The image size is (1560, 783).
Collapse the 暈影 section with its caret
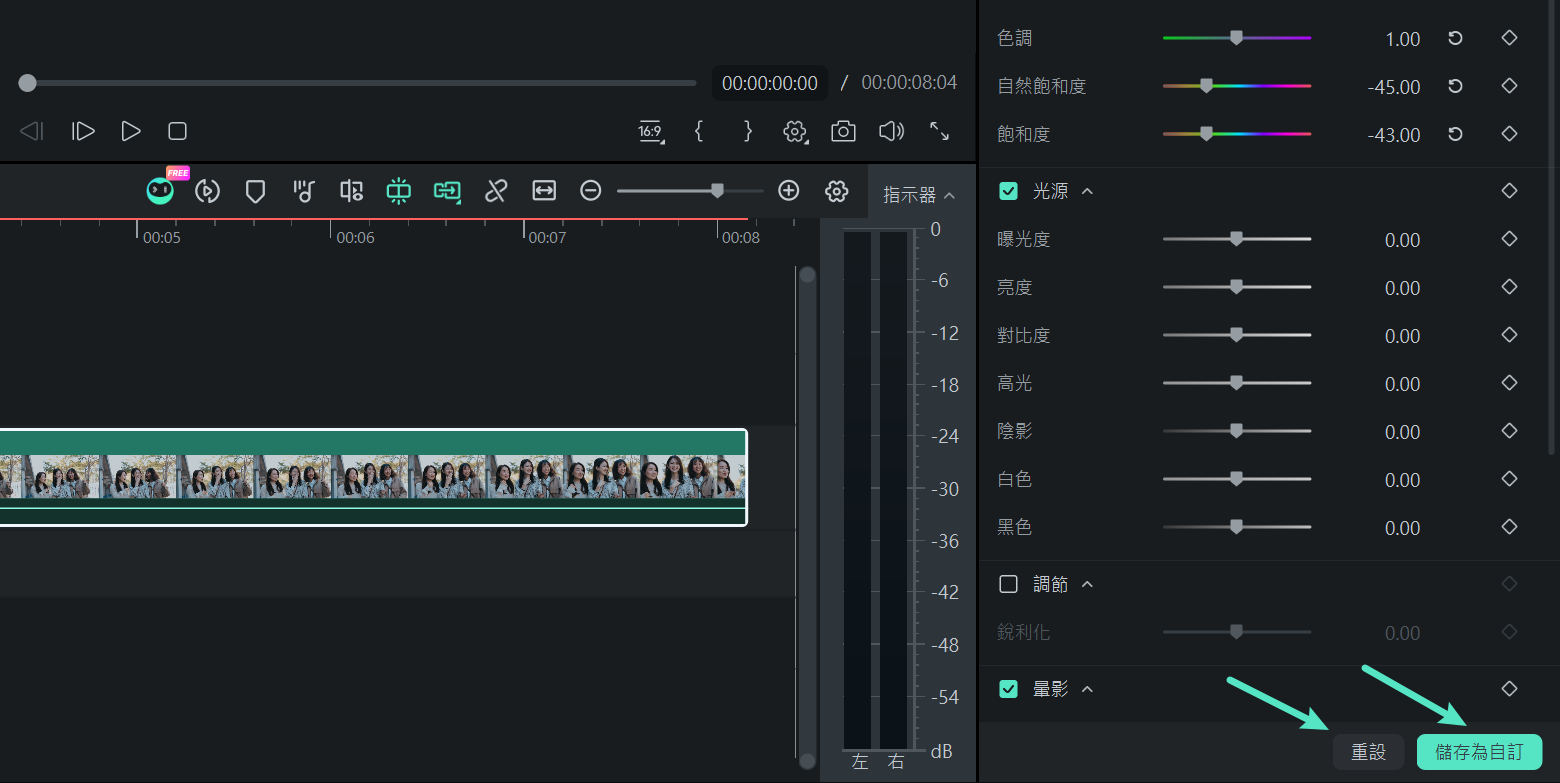click(x=1088, y=689)
